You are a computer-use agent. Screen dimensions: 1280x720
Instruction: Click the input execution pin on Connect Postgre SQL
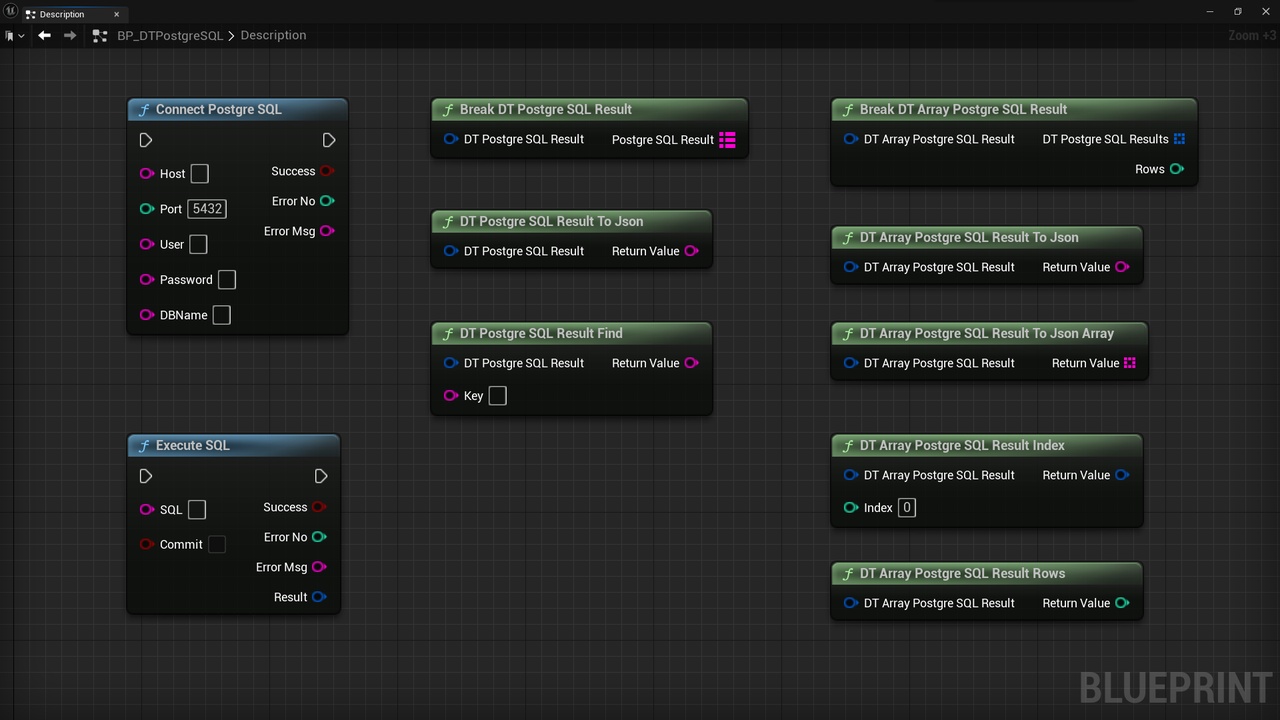(146, 140)
